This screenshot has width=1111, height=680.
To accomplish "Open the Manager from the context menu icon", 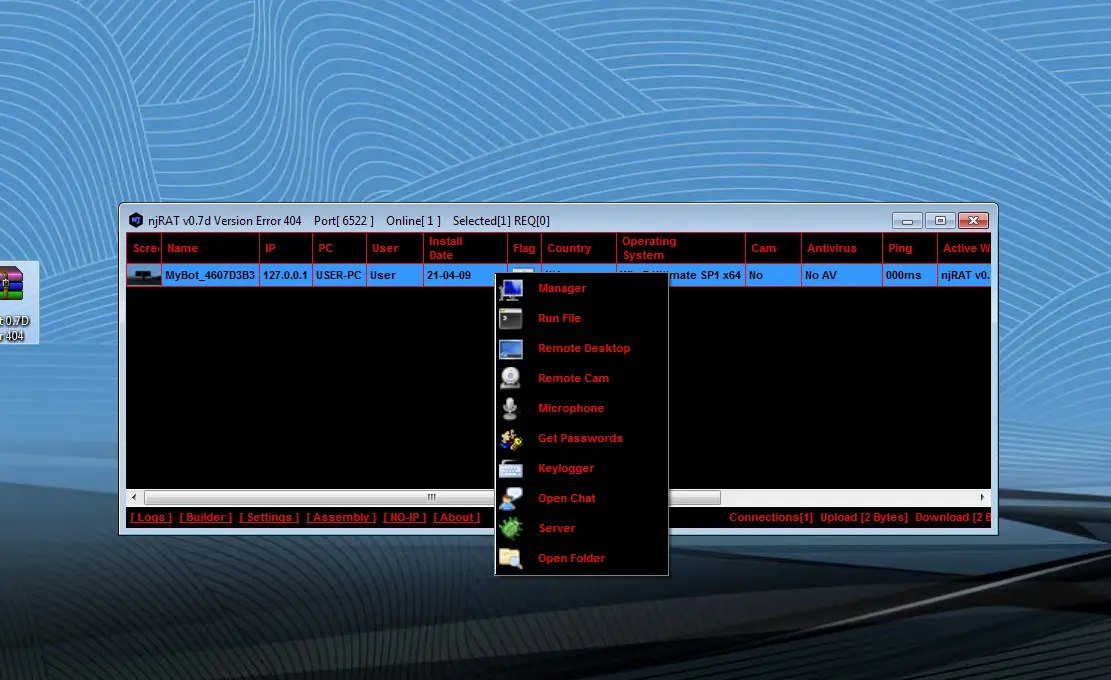I will 512,288.
